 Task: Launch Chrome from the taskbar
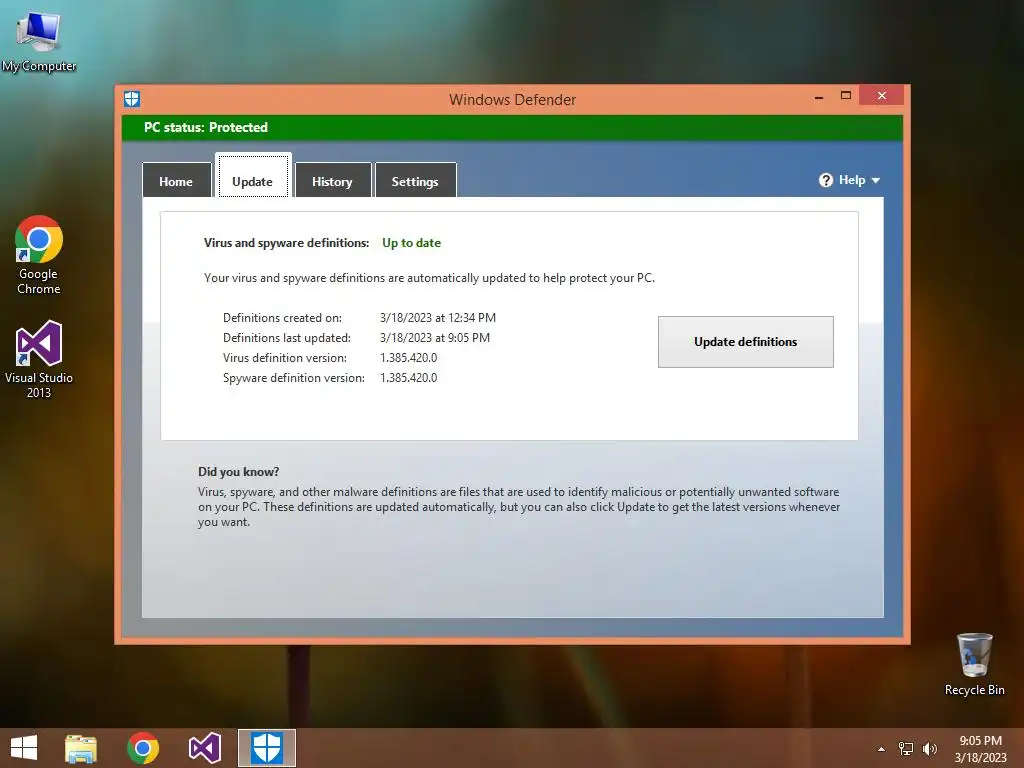pos(143,748)
